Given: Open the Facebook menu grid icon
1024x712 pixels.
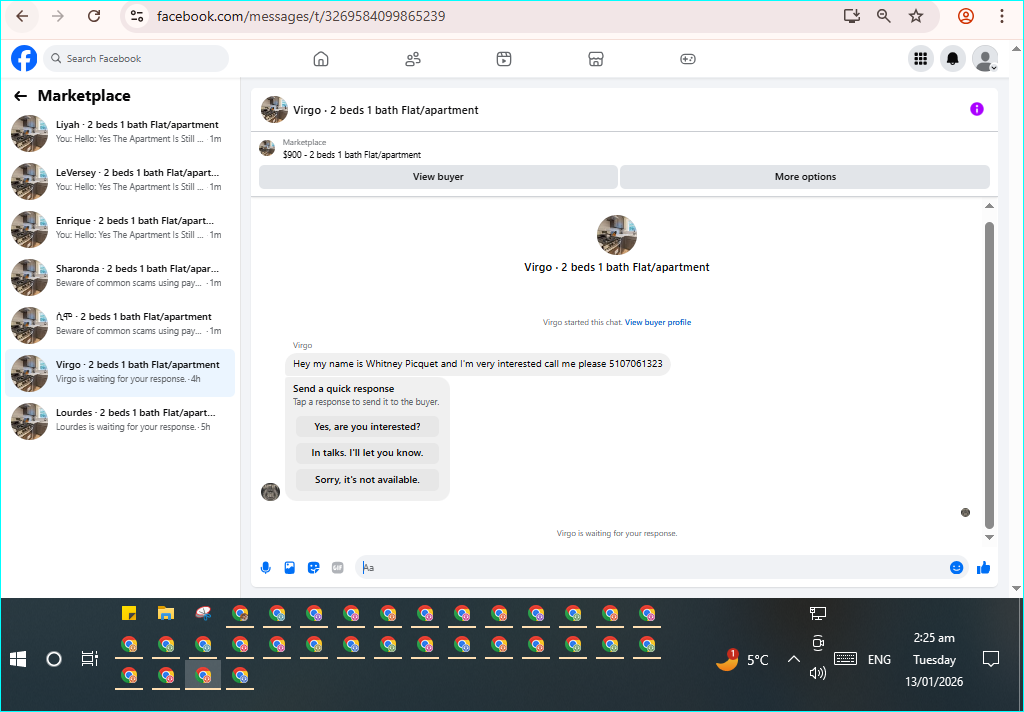Looking at the screenshot, I should click(921, 59).
